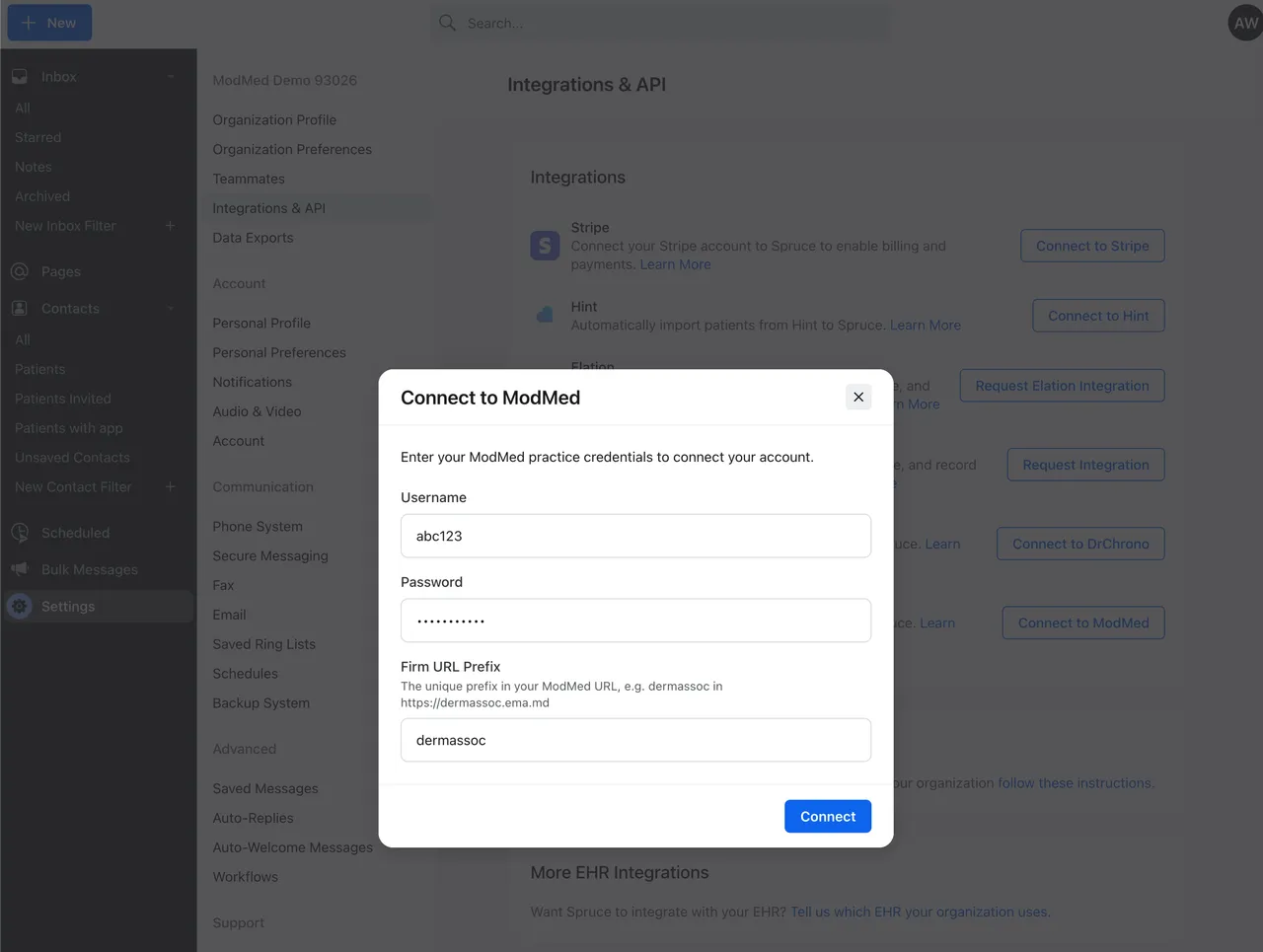Click the Inbox tray icon
This screenshot has width=1263, height=952.
[x=20, y=77]
